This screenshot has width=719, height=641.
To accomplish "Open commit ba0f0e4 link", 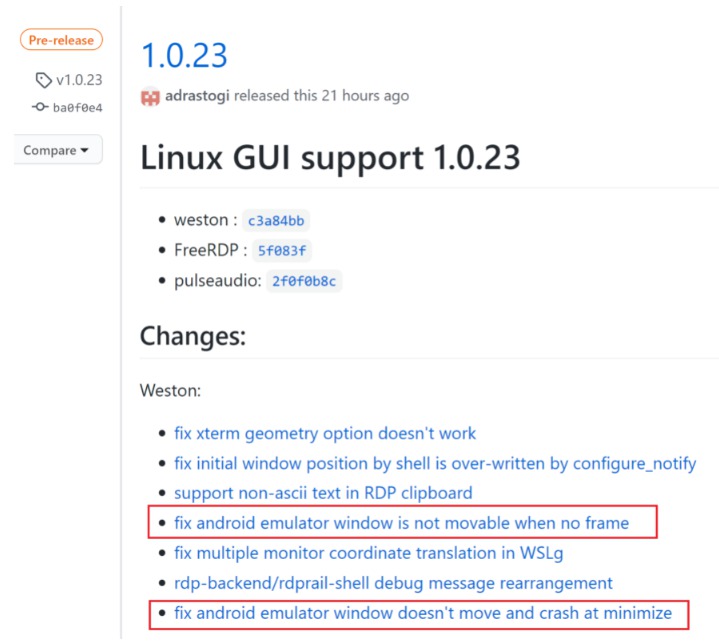I will (77, 108).
